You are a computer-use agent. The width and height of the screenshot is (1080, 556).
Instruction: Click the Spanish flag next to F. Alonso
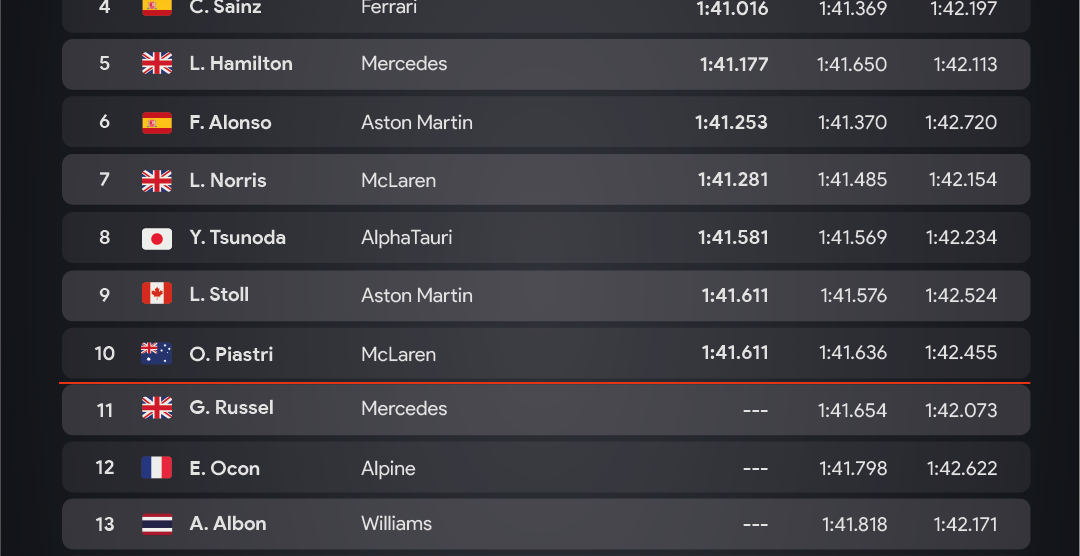tap(157, 123)
